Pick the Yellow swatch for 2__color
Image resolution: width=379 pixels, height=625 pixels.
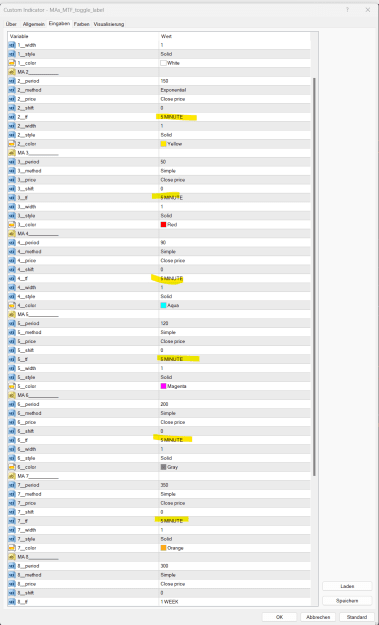[x=163, y=144]
